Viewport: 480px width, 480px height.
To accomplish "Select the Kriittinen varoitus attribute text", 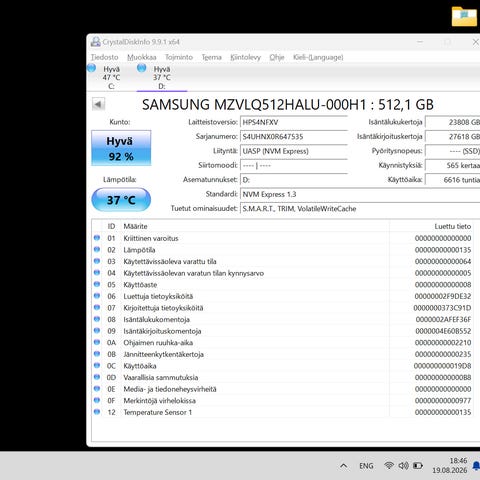I will pos(151,238).
